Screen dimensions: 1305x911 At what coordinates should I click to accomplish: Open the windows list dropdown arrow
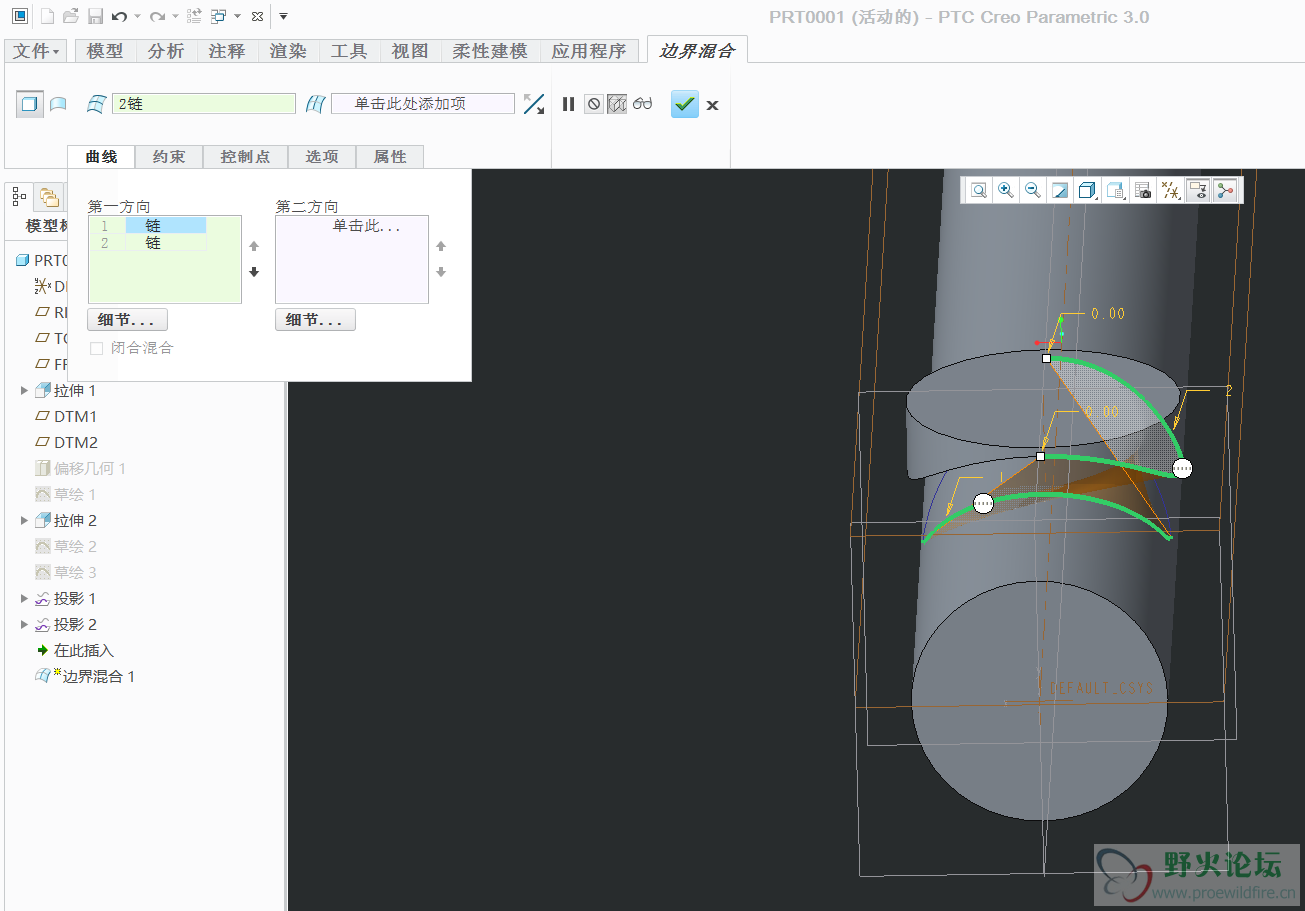(x=237, y=17)
